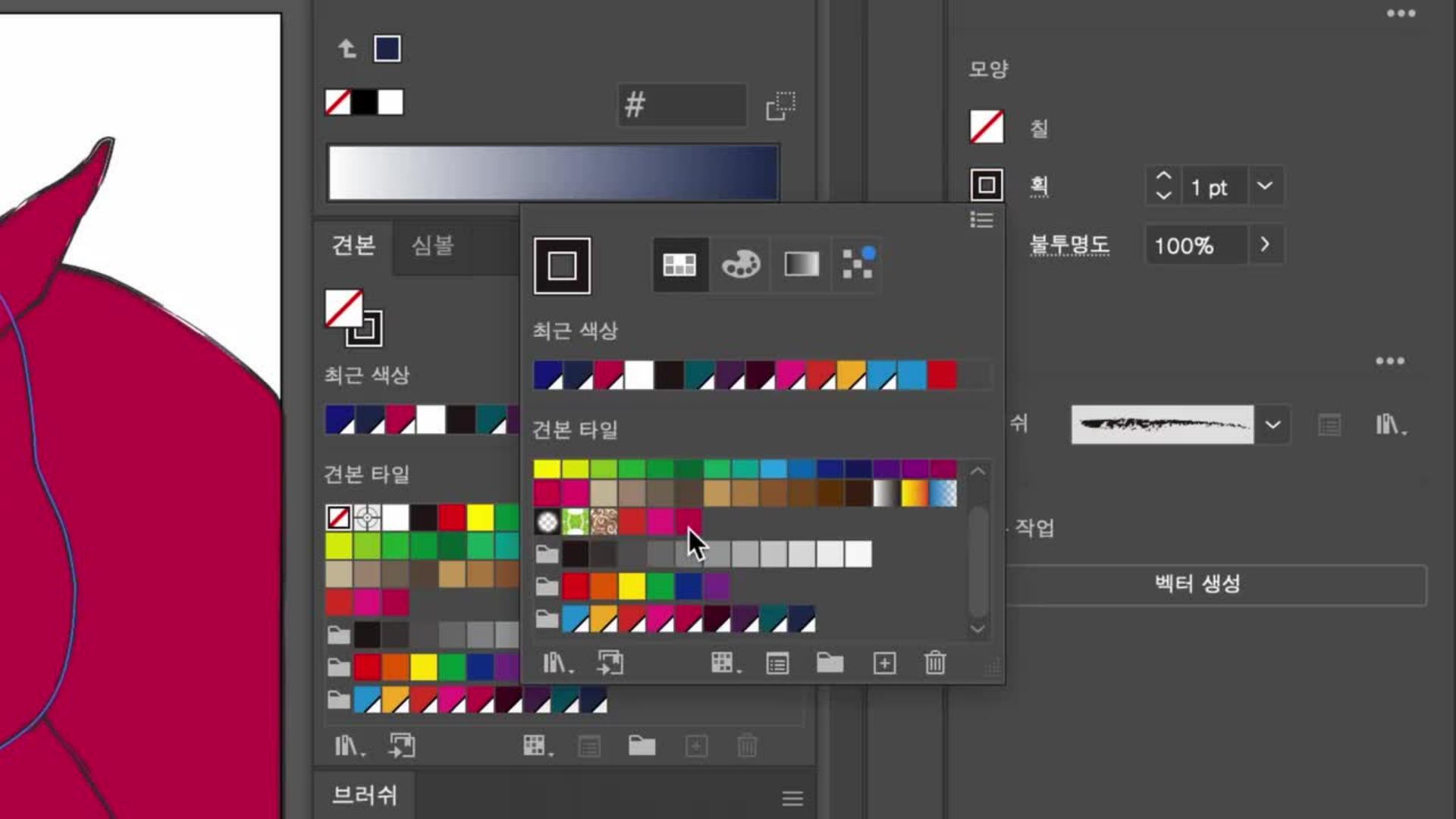Image resolution: width=1456 pixels, height=819 pixels.
Task: Open stroke weight dropdown next to 1 pt
Action: [x=1264, y=186]
